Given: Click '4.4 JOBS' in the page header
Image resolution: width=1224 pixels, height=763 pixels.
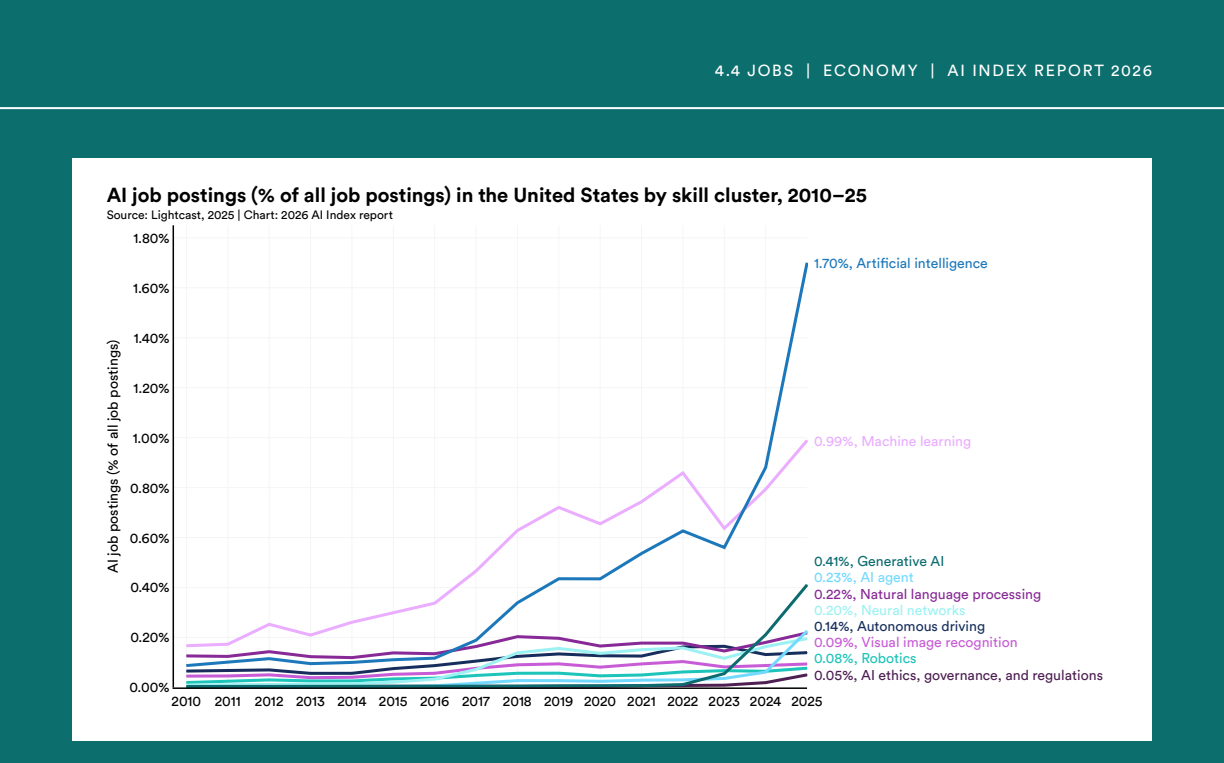Looking at the screenshot, I should (x=754, y=71).
